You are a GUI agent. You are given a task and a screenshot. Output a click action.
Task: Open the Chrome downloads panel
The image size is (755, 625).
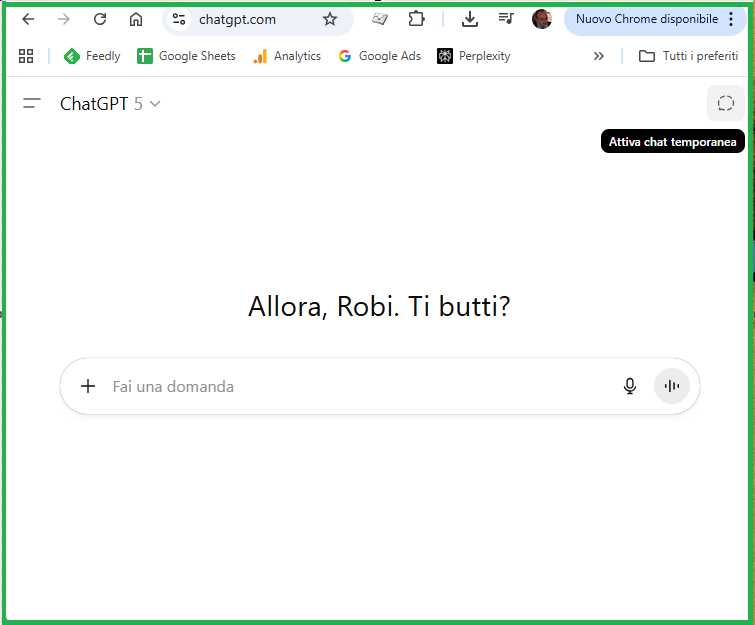[469, 19]
